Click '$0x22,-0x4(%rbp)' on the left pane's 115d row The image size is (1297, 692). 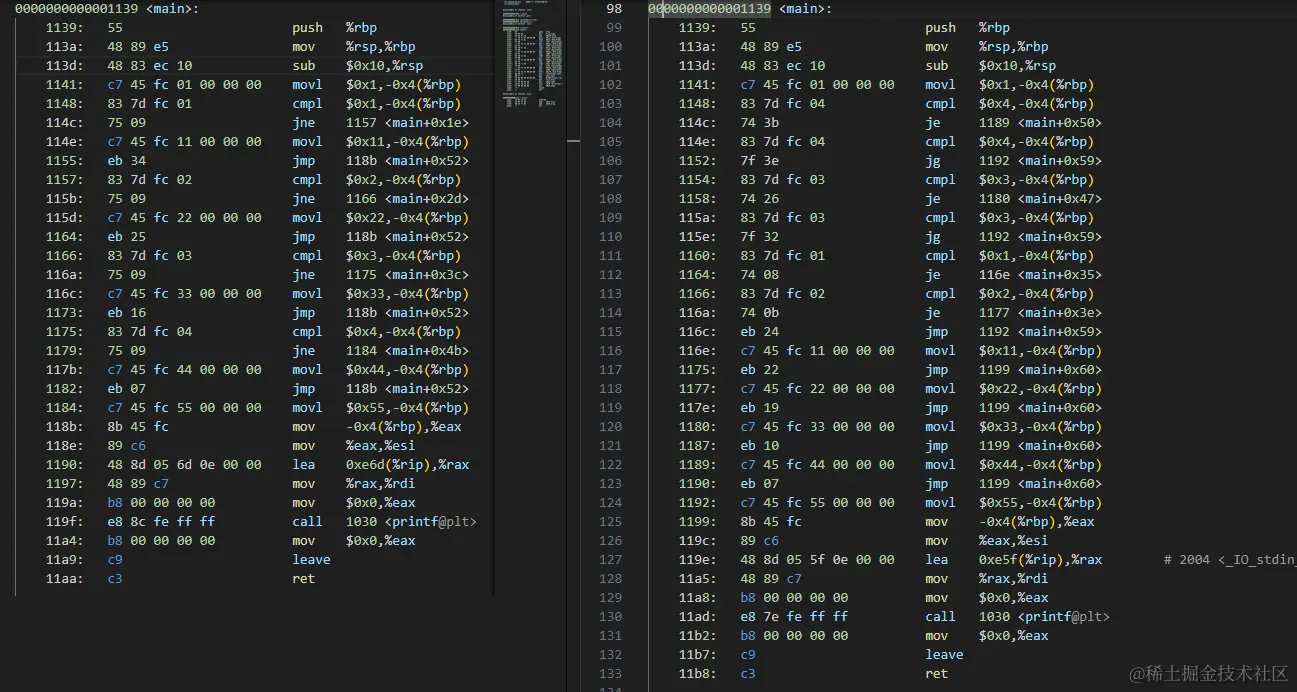(407, 218)
